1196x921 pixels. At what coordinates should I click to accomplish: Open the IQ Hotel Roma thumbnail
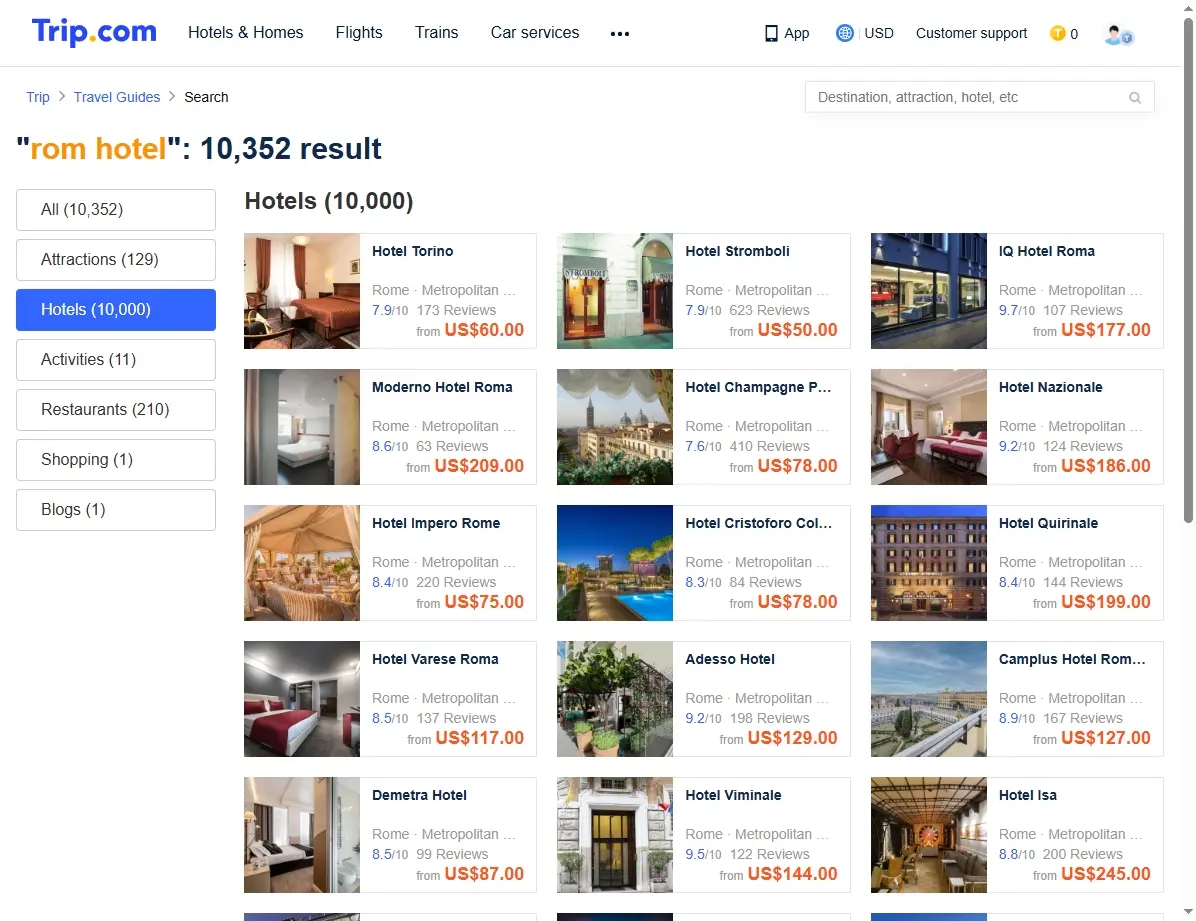click(x=929, y=291)
